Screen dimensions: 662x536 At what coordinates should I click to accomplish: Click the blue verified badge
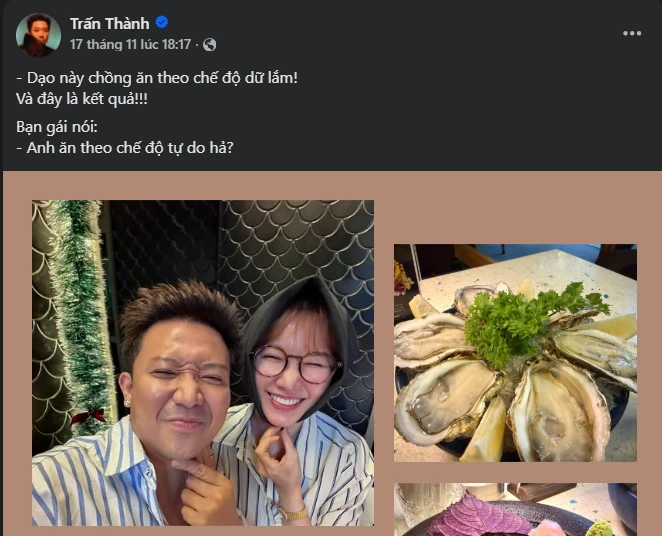(162, 22)
